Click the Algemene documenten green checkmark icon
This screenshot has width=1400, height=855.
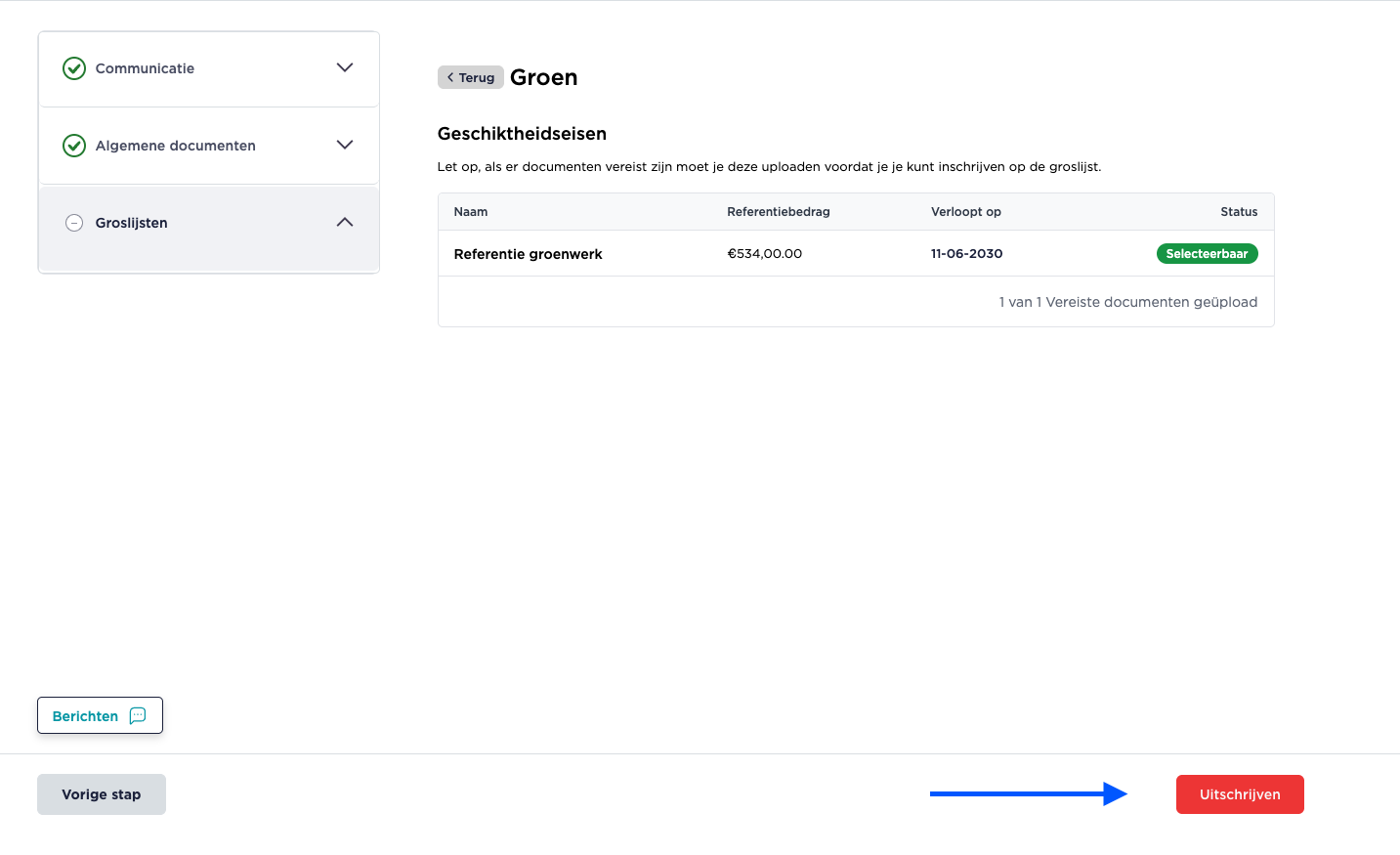74,146
